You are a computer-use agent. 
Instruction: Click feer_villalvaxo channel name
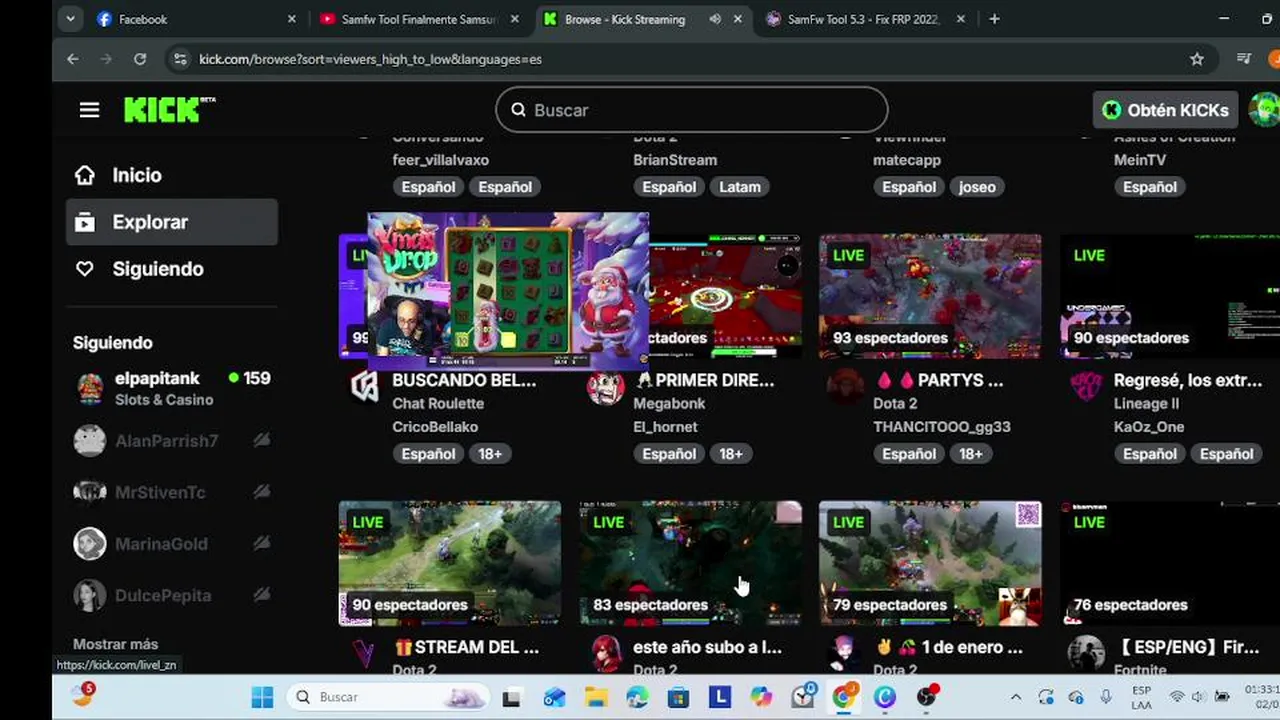(x=441, y=160)
